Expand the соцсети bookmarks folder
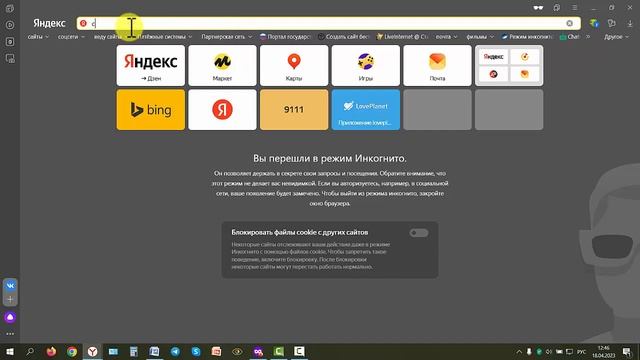Screen dimensions: 640x360 71,37
